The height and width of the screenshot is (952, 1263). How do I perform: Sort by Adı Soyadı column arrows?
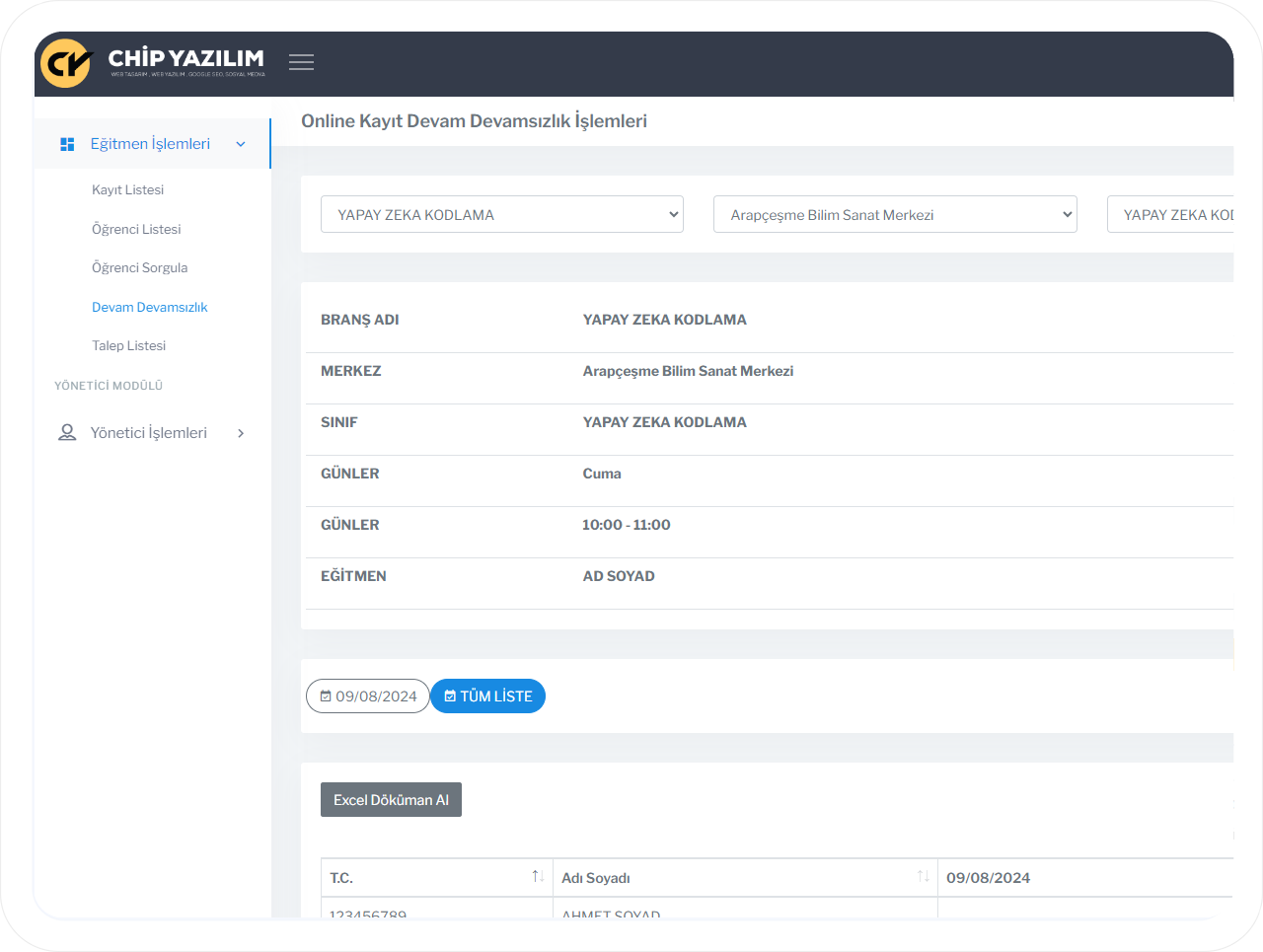[923, 876]
